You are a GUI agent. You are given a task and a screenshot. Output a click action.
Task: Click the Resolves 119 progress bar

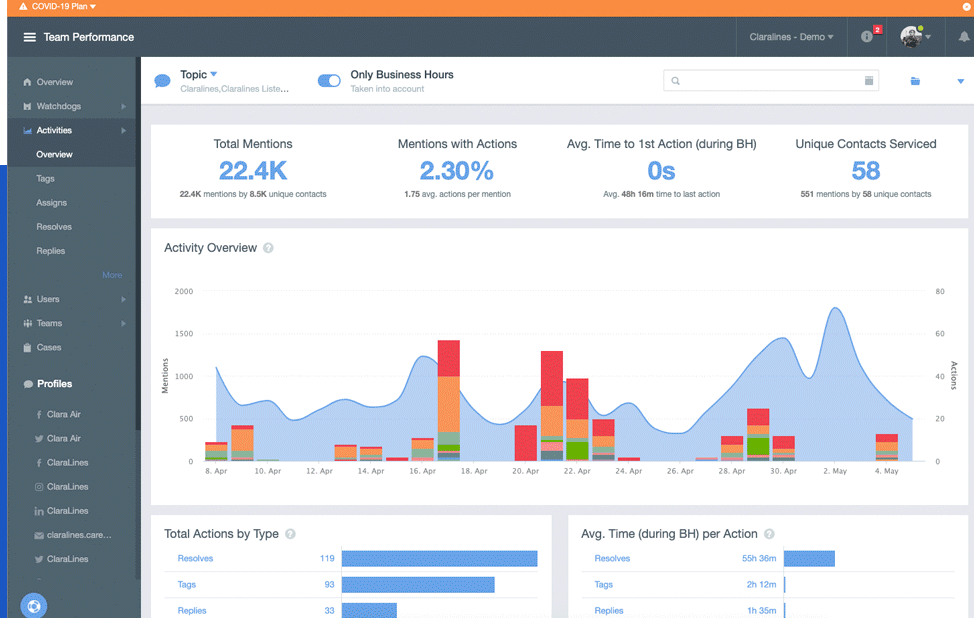point(439,558)
